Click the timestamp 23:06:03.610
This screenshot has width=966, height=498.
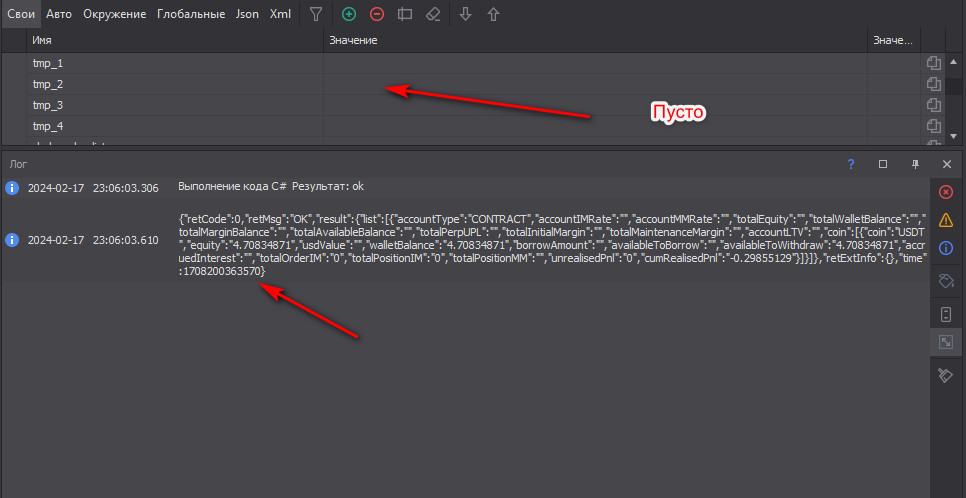click(93, 241)
